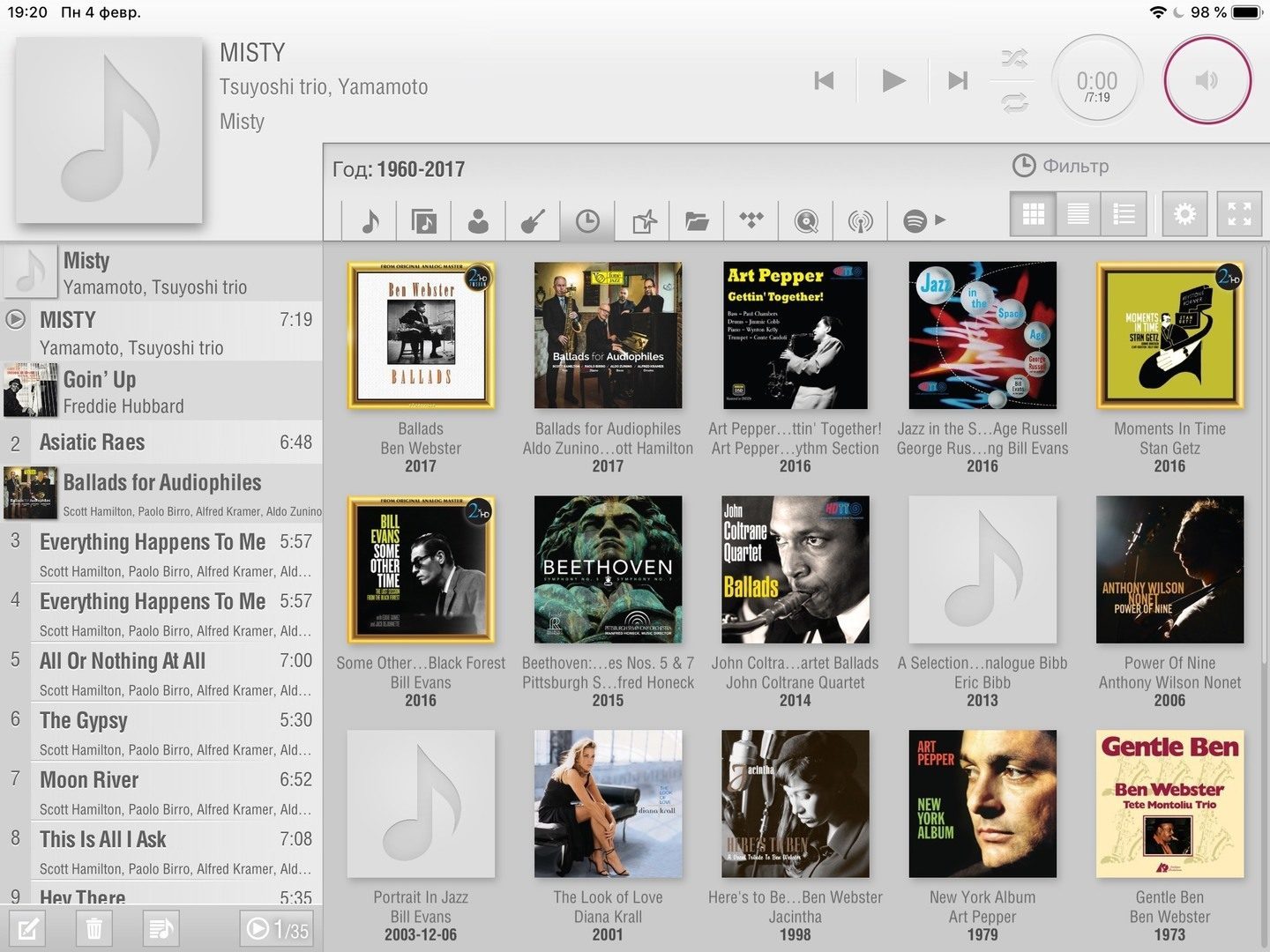
Task: Select the tracks (music note) tab
Action: 370,220
